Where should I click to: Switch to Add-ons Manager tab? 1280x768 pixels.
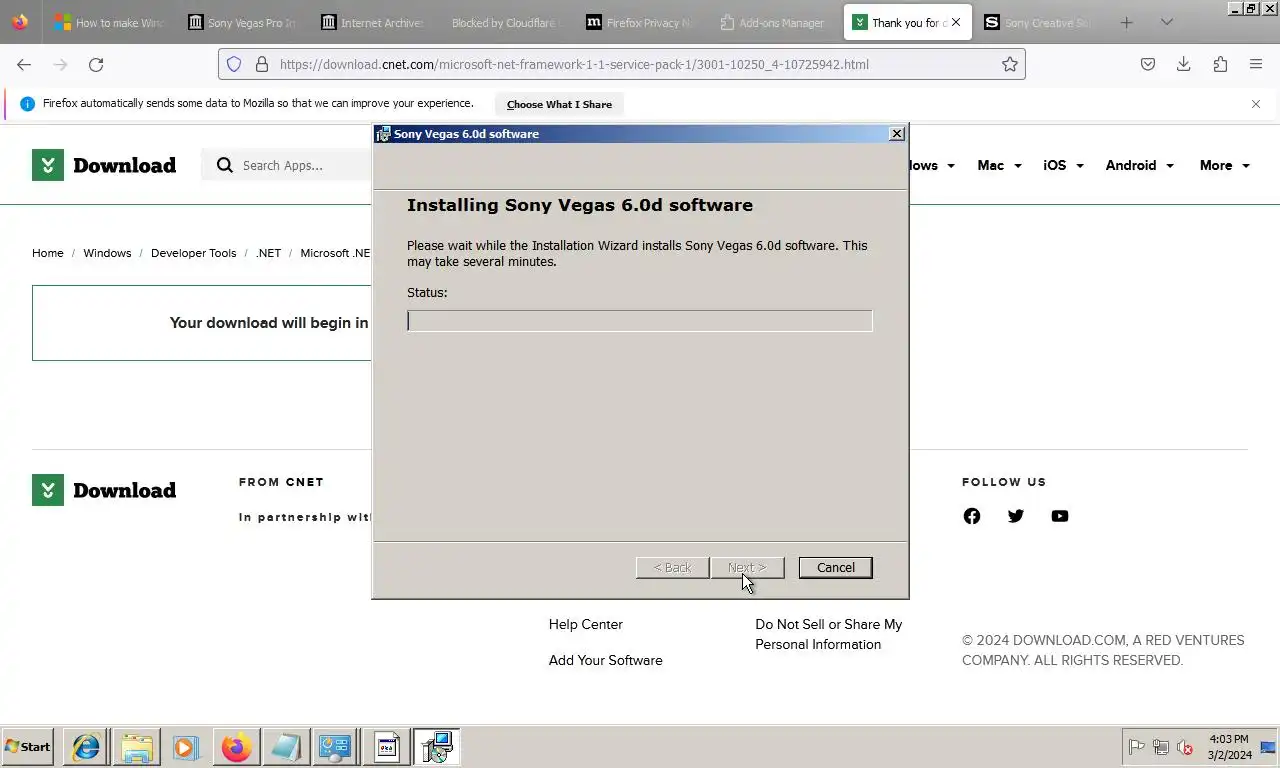773,22
